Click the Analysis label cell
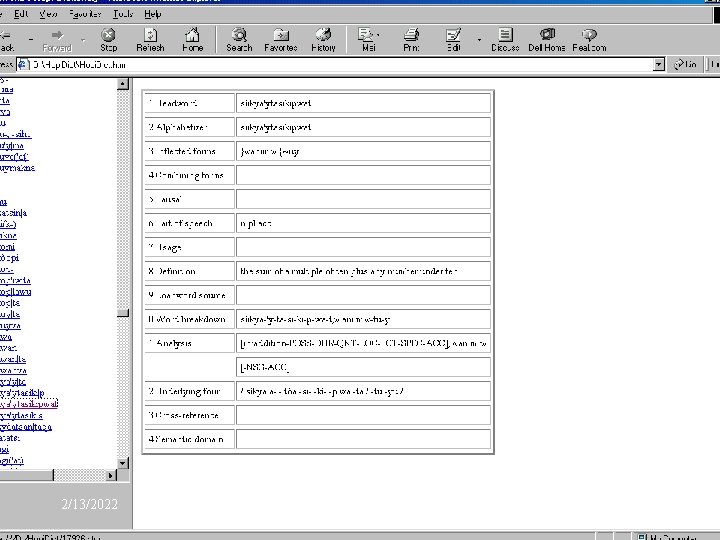Viewport: 720px width, 540px height. [x=189, y=343]
